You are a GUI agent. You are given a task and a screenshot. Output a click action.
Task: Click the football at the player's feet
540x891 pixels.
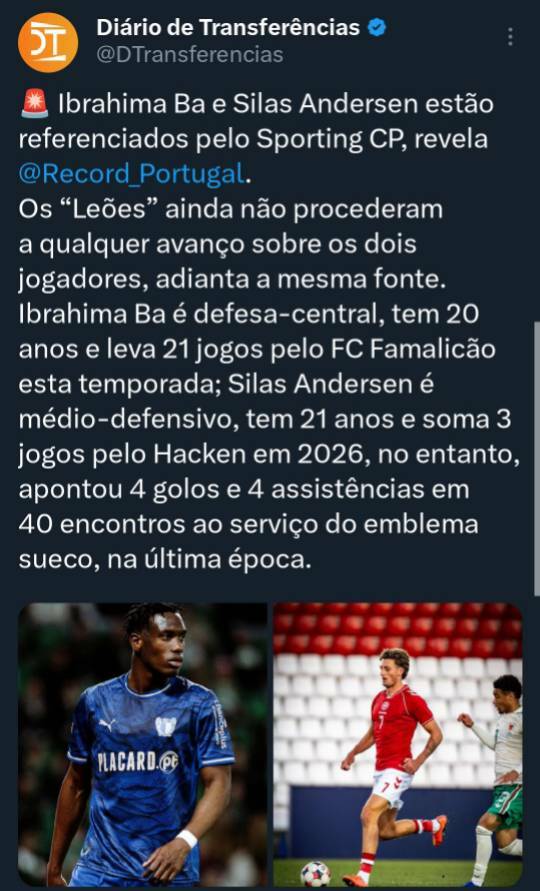point(315,873)
